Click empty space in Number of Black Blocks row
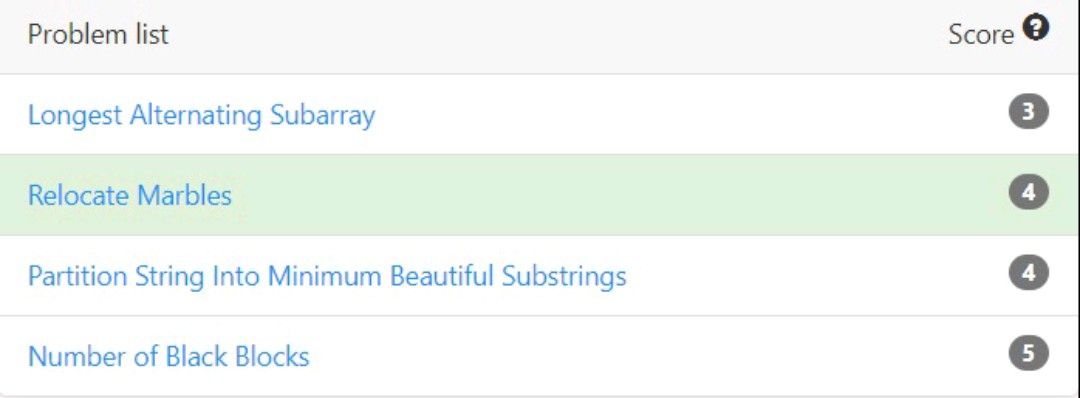Image resolution: width=1080 pixels, height=398 pixels. coord(654,357)
